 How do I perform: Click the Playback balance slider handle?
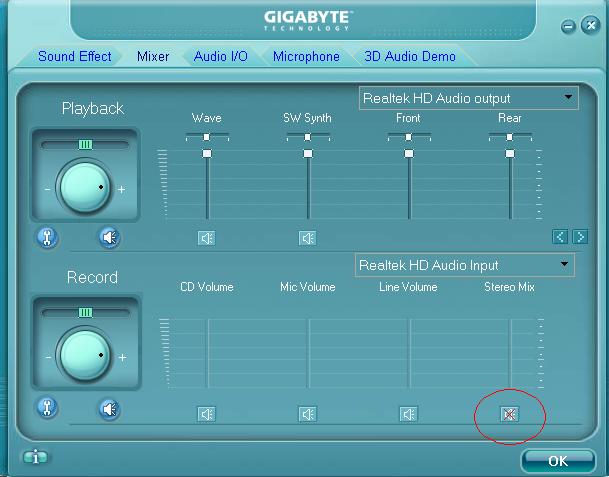(x=85, y=145)
